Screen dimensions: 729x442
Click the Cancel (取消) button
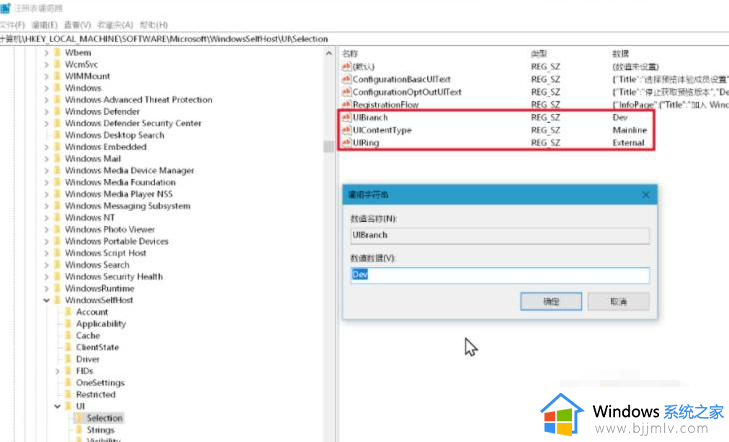[618, 302]
